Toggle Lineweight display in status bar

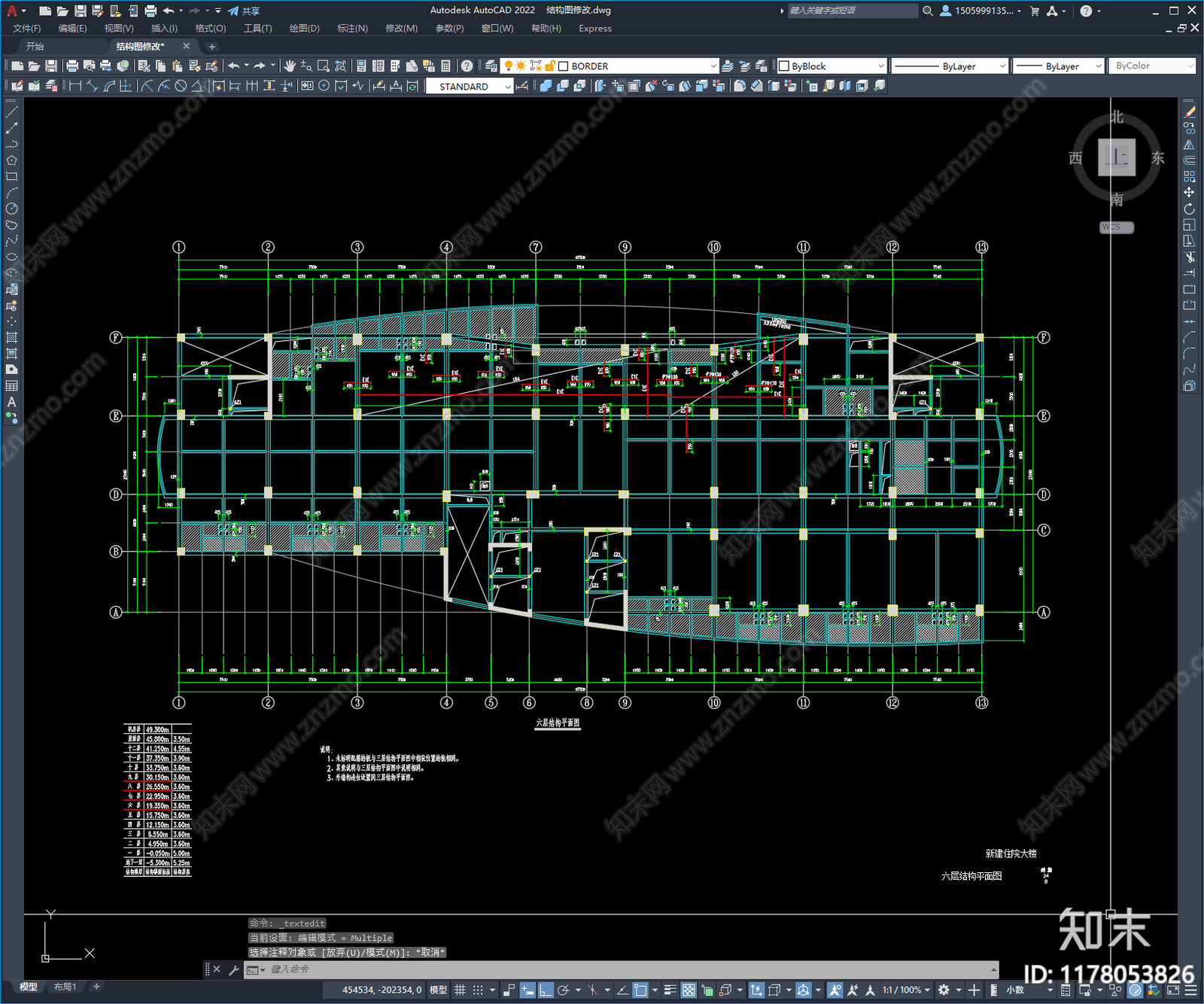click(670, 990)
